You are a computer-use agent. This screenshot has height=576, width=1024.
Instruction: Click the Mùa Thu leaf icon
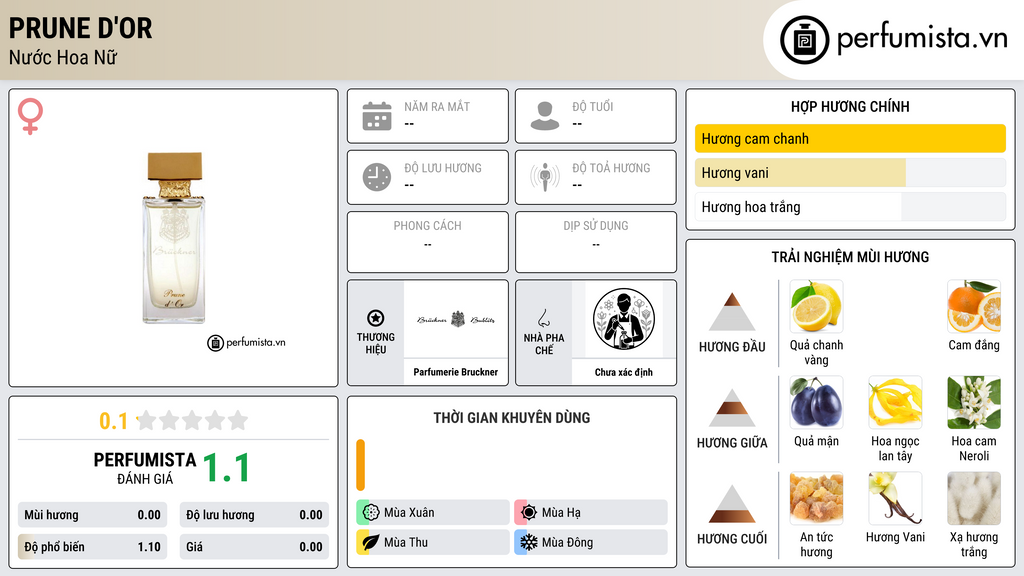(371, 542)
